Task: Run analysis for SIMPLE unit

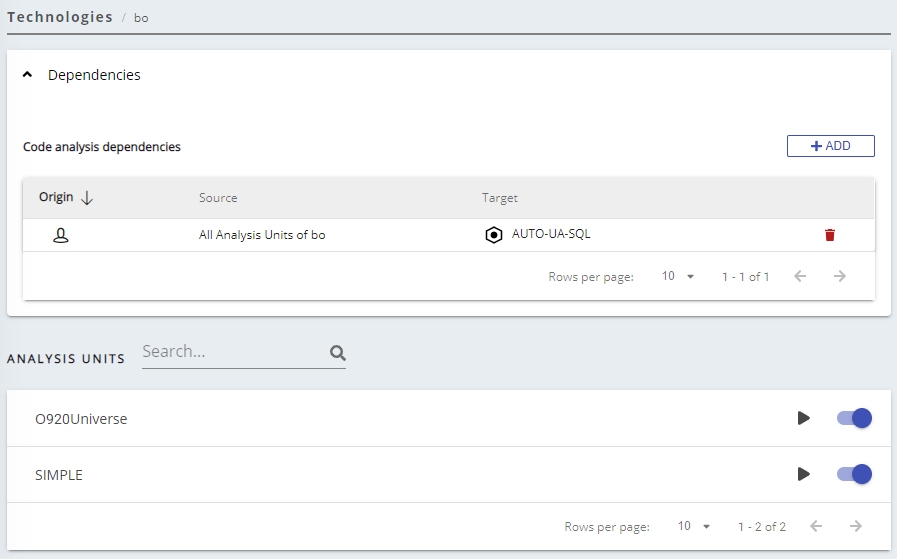Action: point(803,474)
